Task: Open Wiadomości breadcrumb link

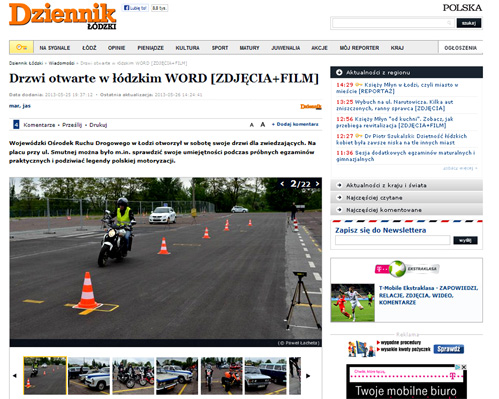Action: [x=62, y=63]
